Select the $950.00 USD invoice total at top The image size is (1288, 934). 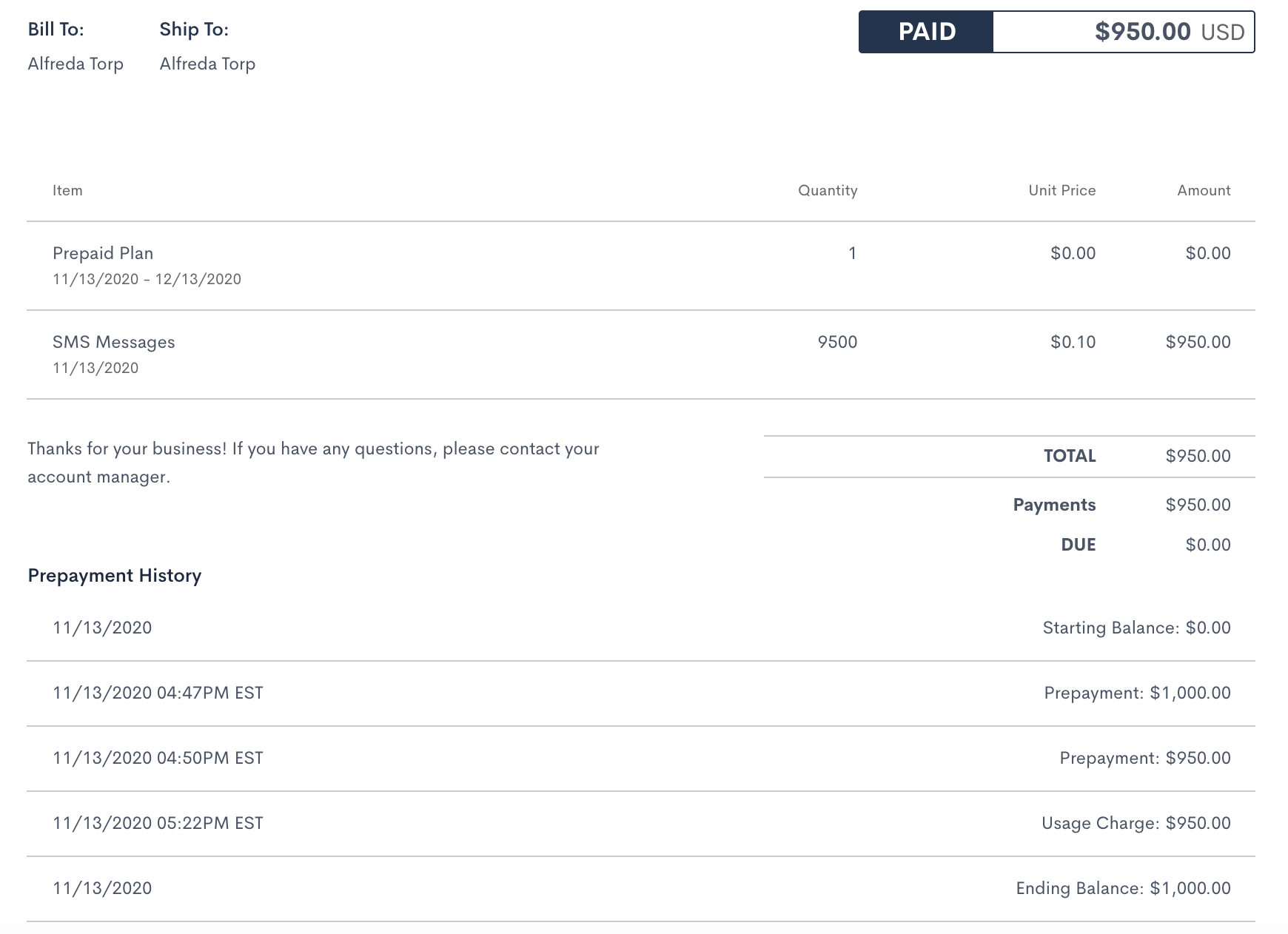pyautogui.click(x=1170, y=32)
